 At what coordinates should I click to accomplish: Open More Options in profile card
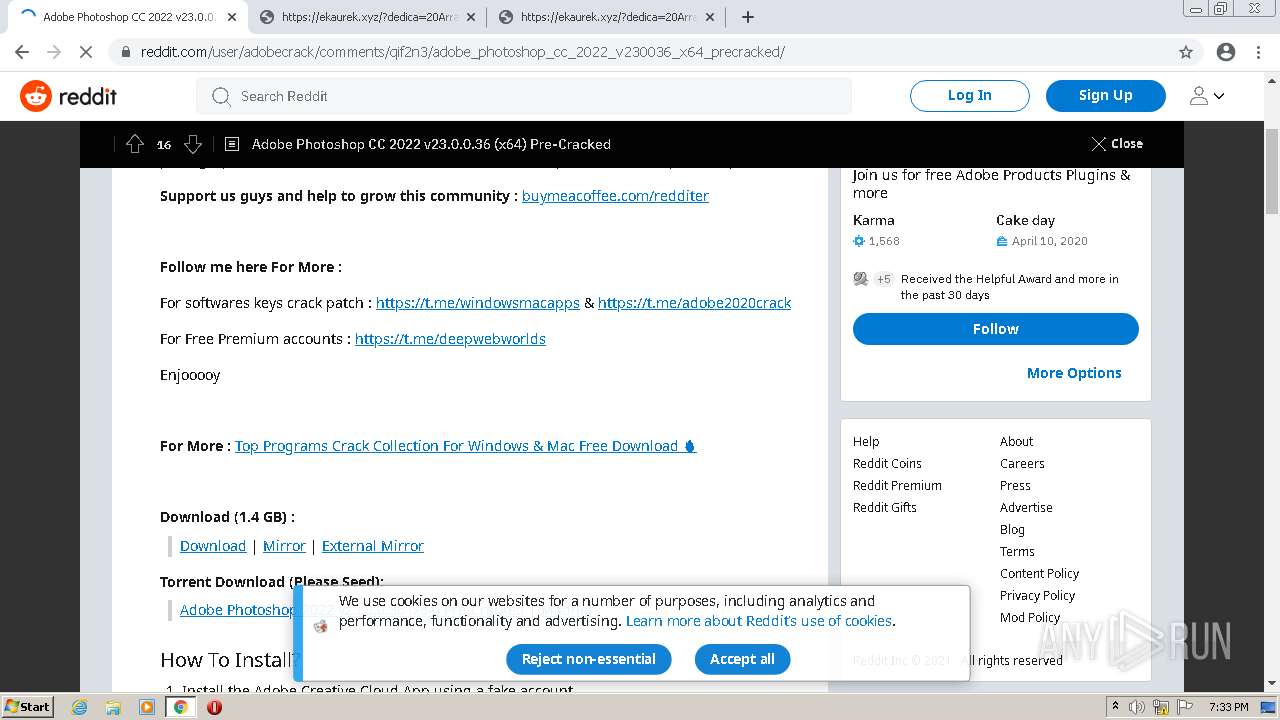1074,373
